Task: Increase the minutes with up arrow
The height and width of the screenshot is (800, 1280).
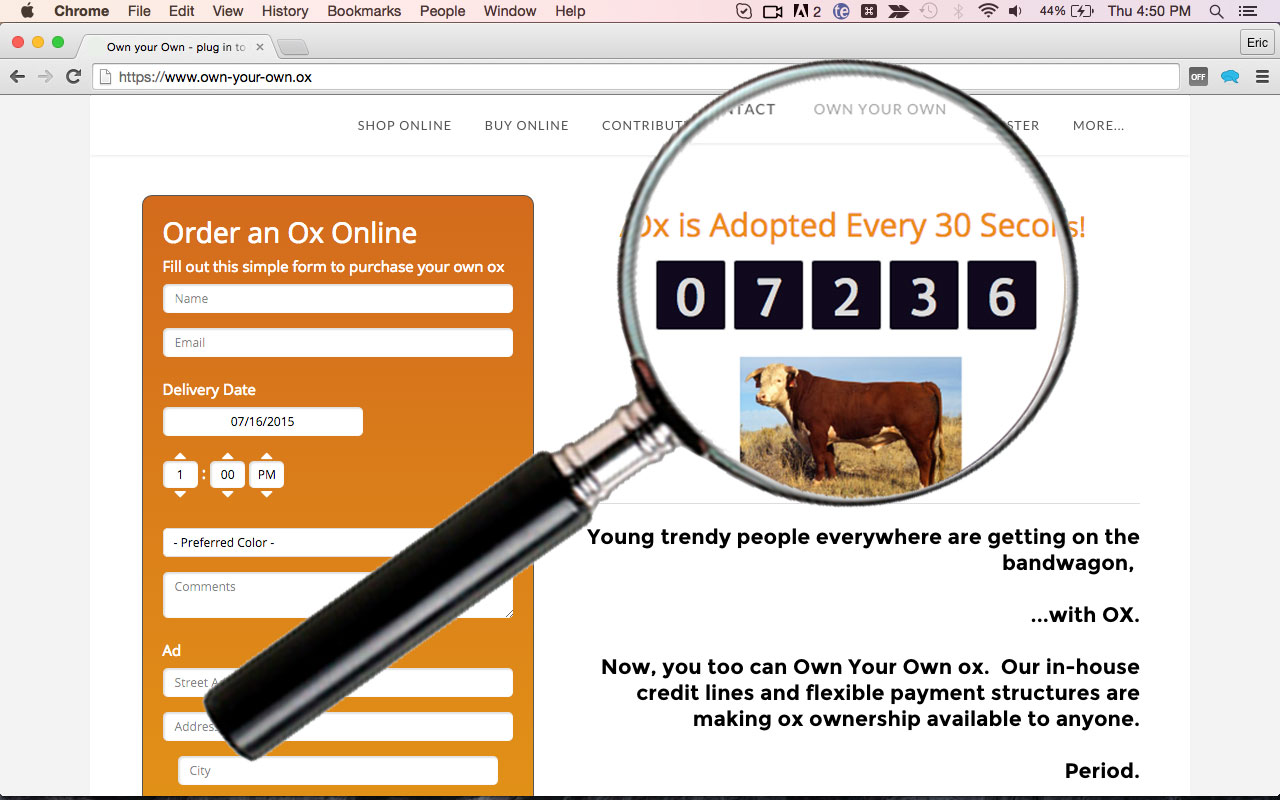Action: point(227,456)
